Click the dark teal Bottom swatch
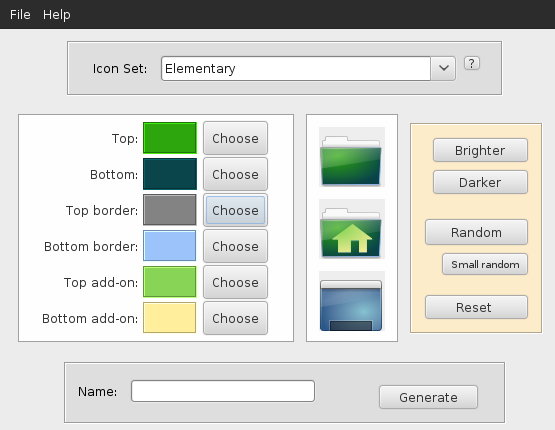The height and width of the screenshot is (430, 555). 170,174
